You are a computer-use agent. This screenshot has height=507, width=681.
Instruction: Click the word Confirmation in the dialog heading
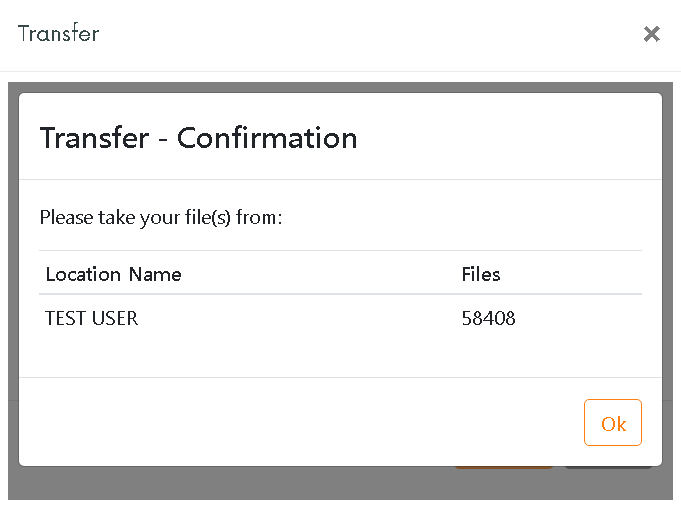[x=267, y=138]
